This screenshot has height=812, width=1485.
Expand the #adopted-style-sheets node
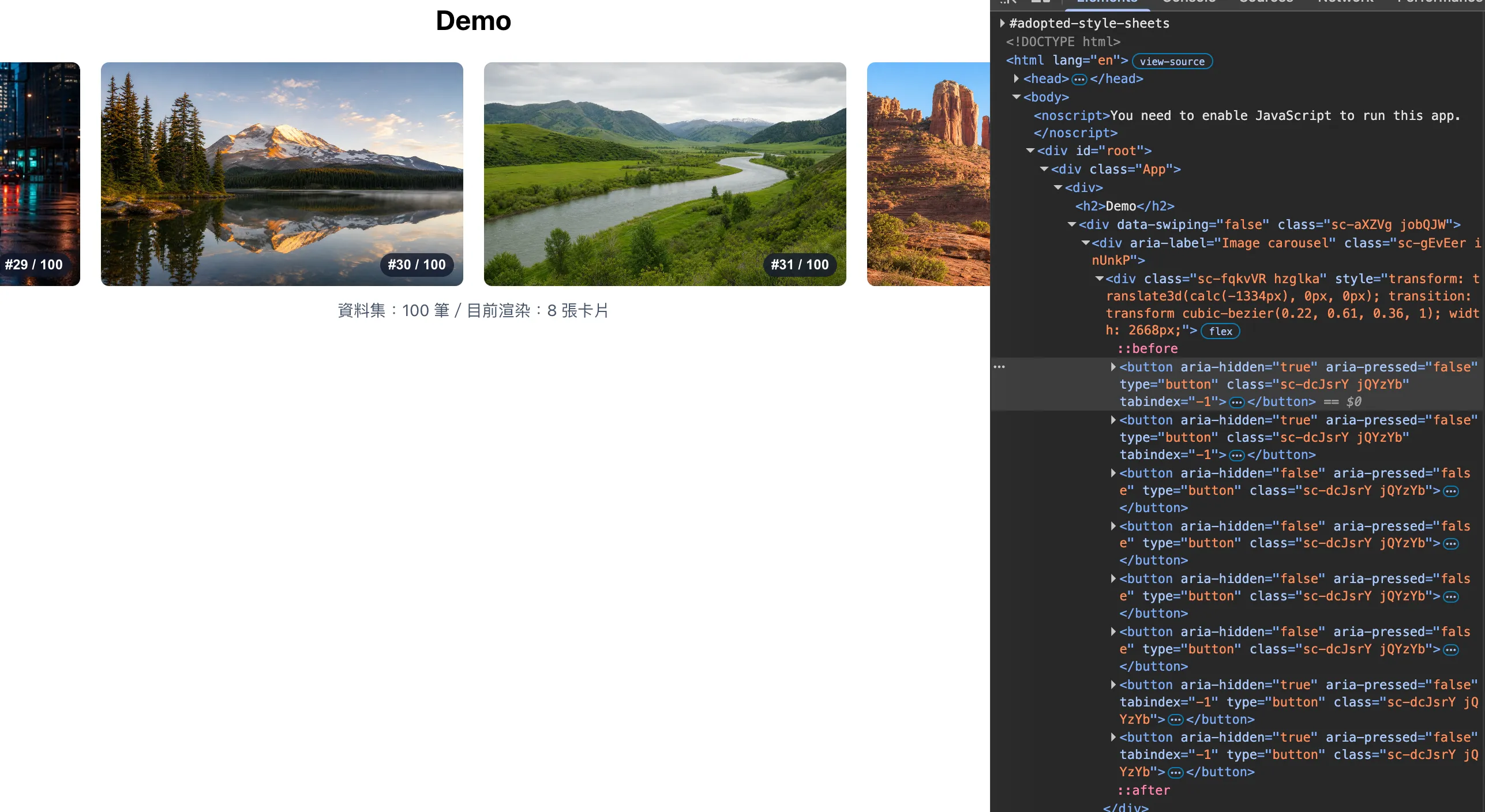1003,23
